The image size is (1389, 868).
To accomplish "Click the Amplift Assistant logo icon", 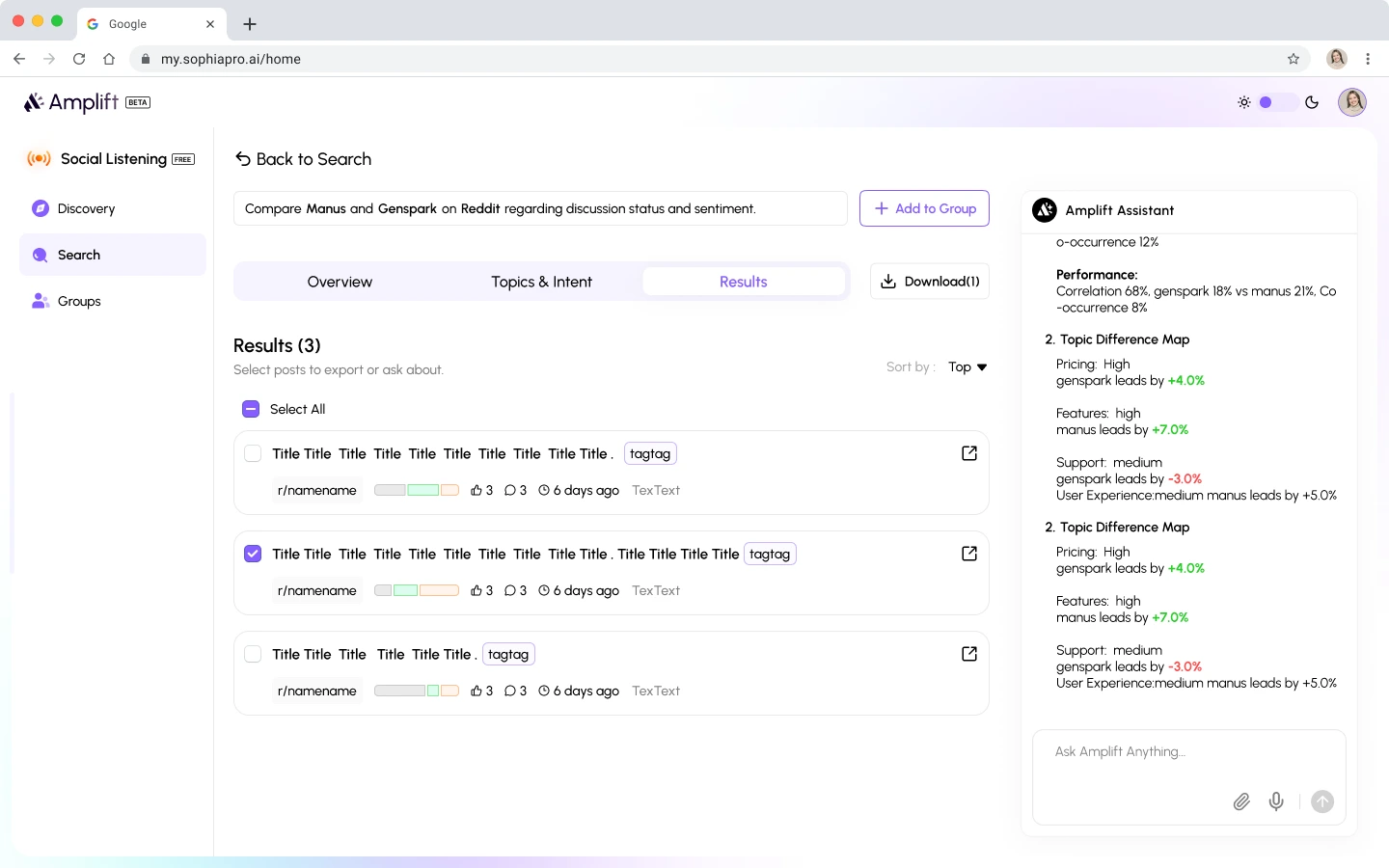I will tap(1045, 210).
